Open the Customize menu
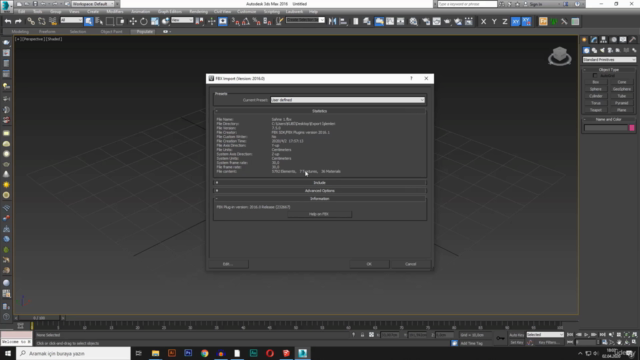The image size is (640, 360). tap(247, 12)
